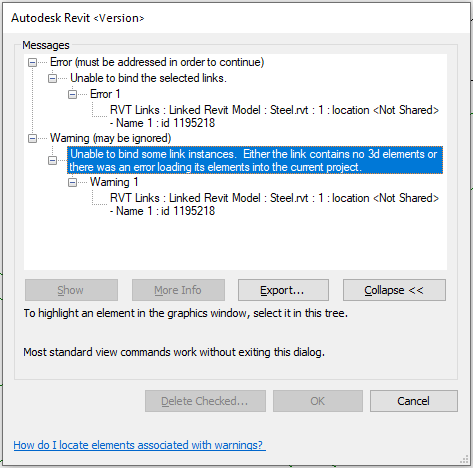Select Steel.rvt link entry under Error 1
473x468 pixels.
pos(274,117)
